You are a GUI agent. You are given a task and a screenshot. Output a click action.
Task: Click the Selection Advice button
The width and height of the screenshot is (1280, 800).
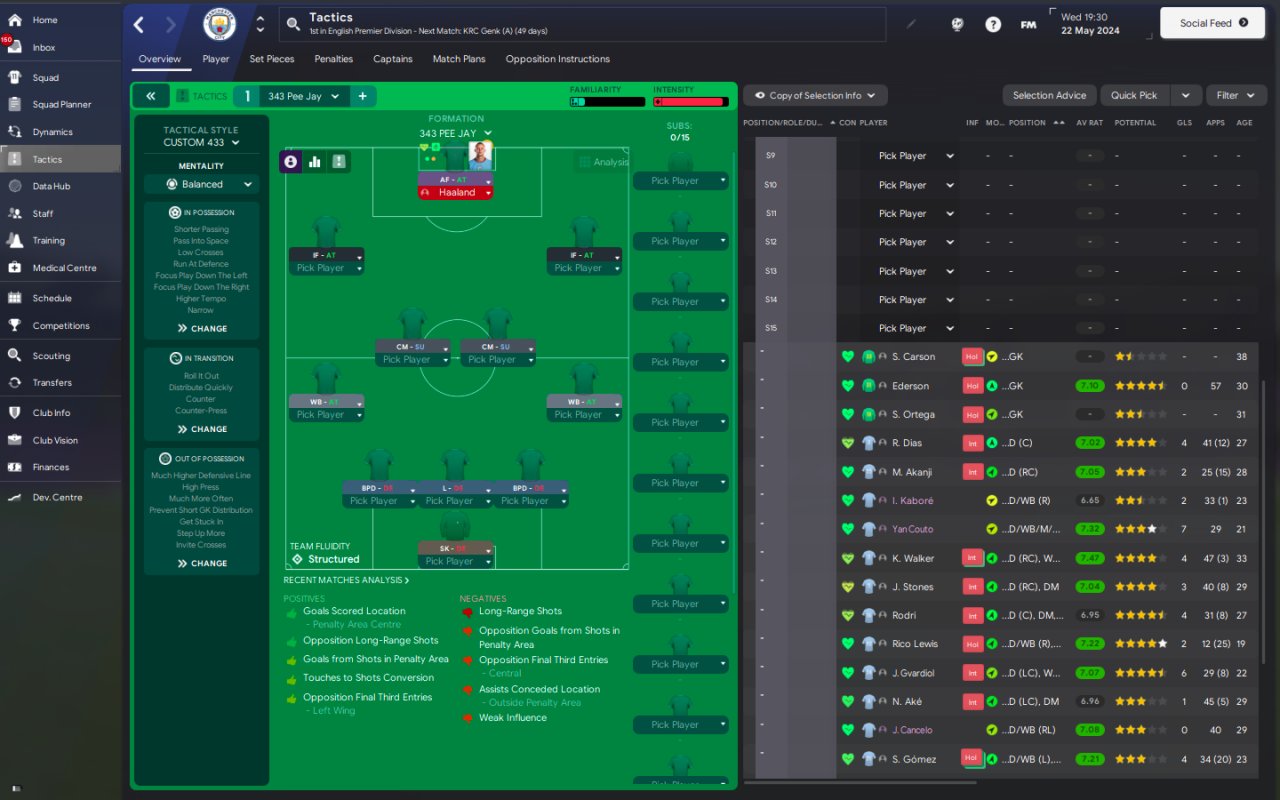[x=1049, y=95]
